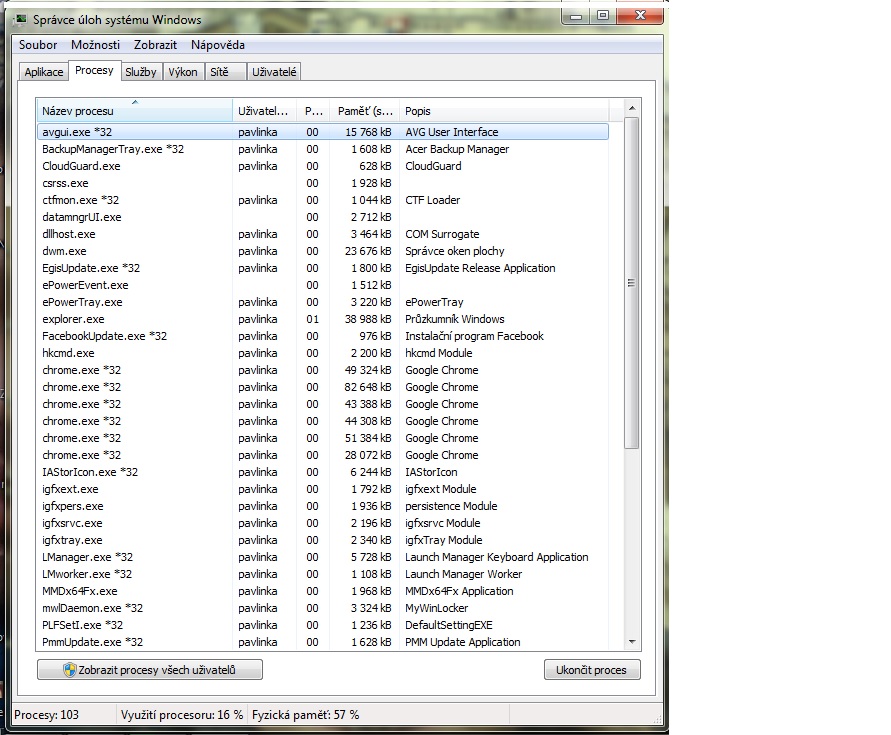Image resolution: width=891 pixels, height=735 pixels.
Task: Select the PmmUpdate.exe *32 process
Action: [x=323, y=642]
